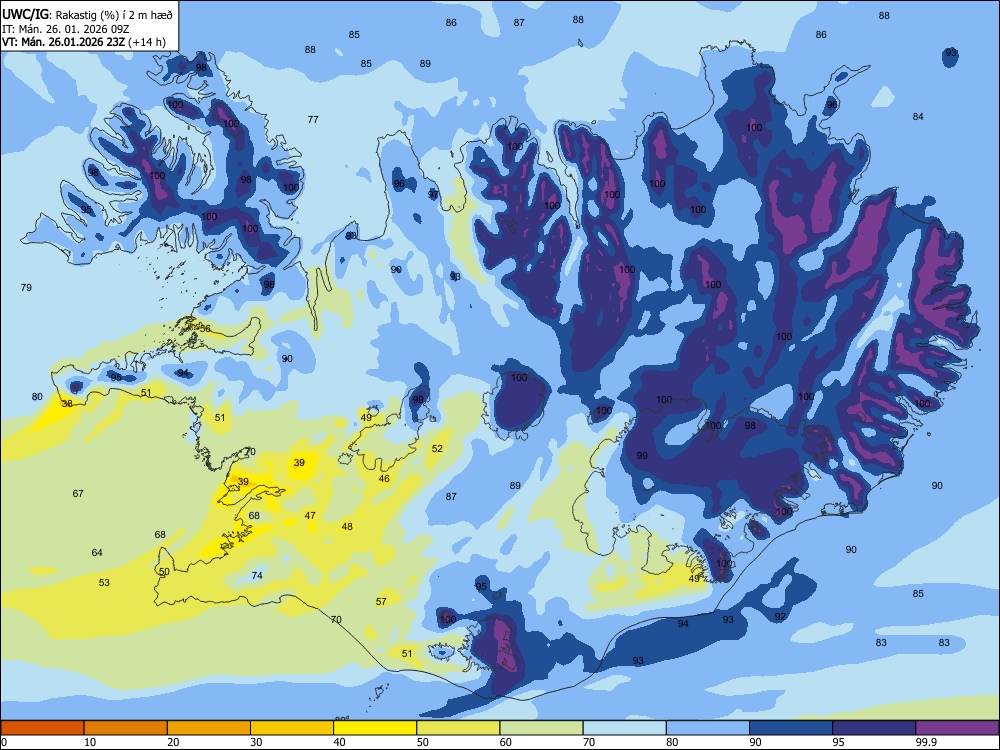Click the 'IT: Mán. 26. 01. 2026 09Z' line
1000x750 pixels.
click(x=66, y=29)
